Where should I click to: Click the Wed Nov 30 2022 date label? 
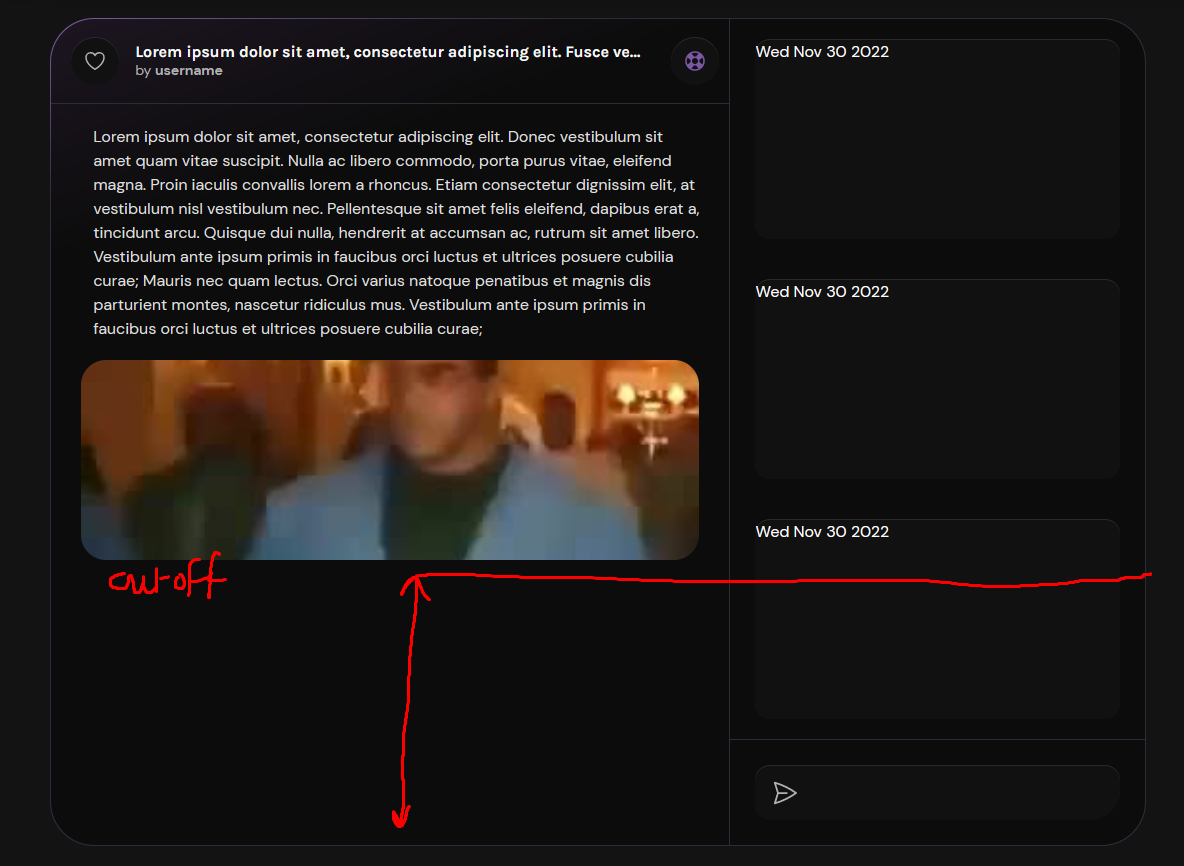(822, 51)
